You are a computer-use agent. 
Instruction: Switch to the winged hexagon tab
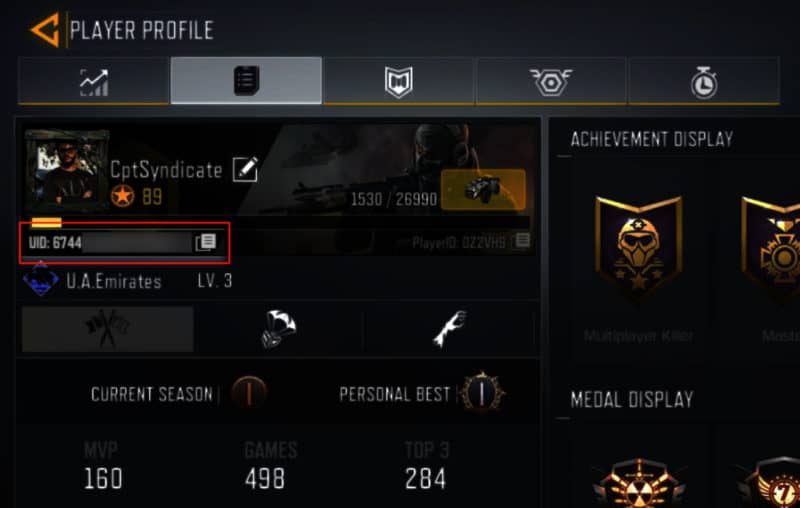(x=551, y=81)
